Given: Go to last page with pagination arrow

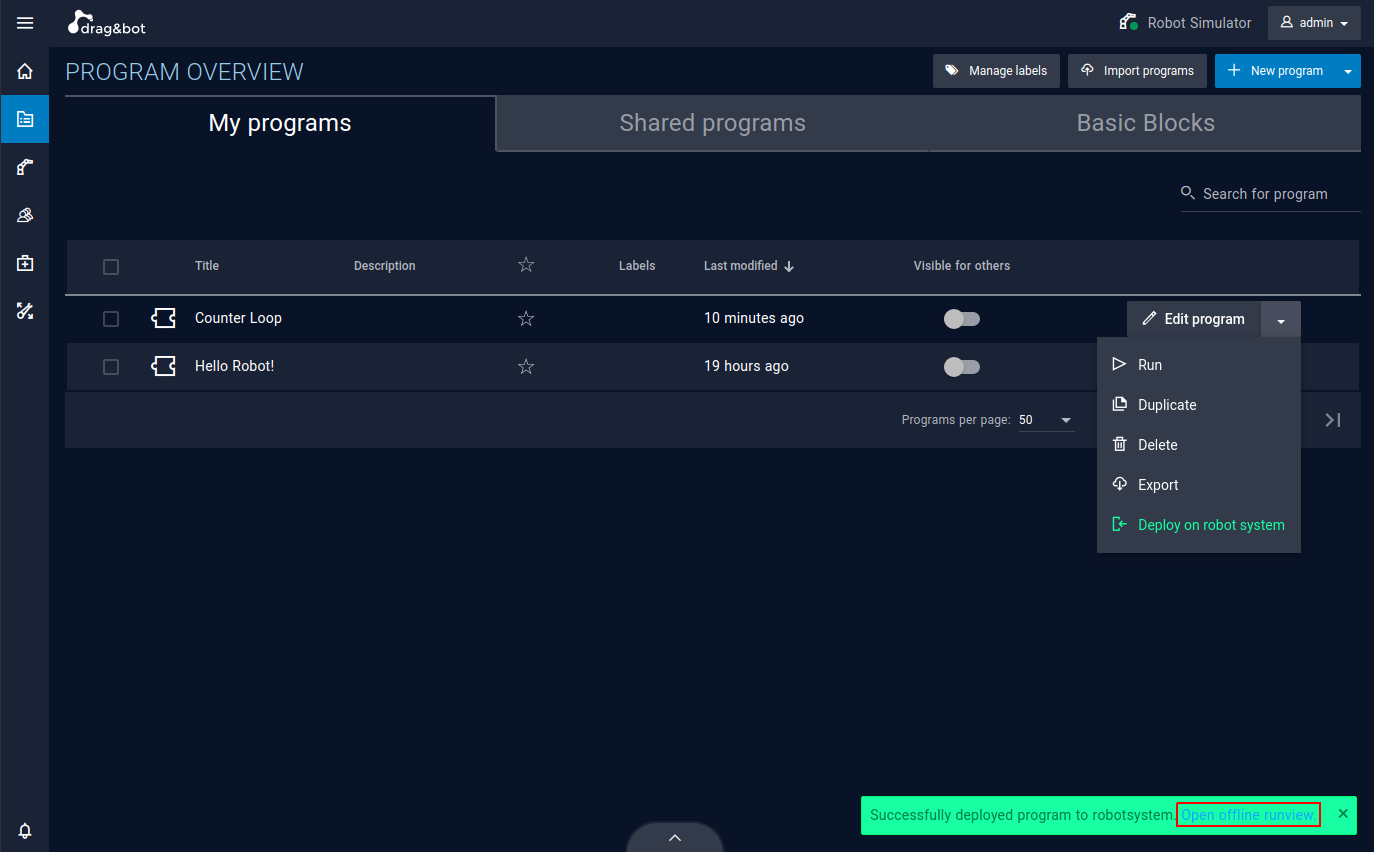Looking at the screenshot, I should pos(1332,420).
